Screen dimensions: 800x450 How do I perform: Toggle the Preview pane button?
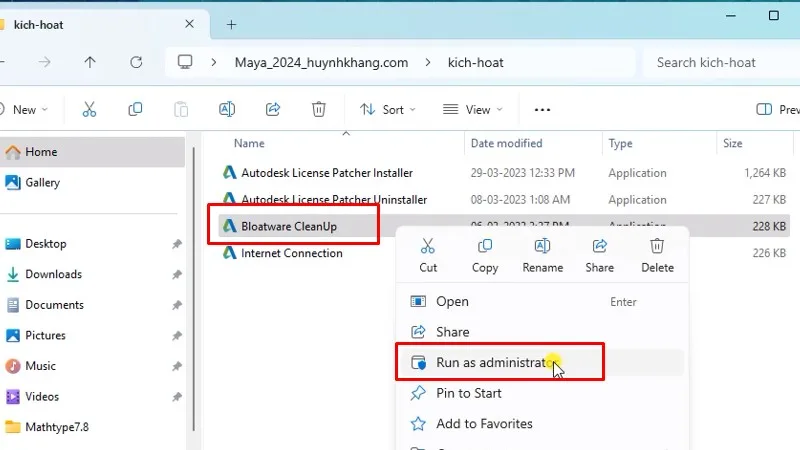777,110
